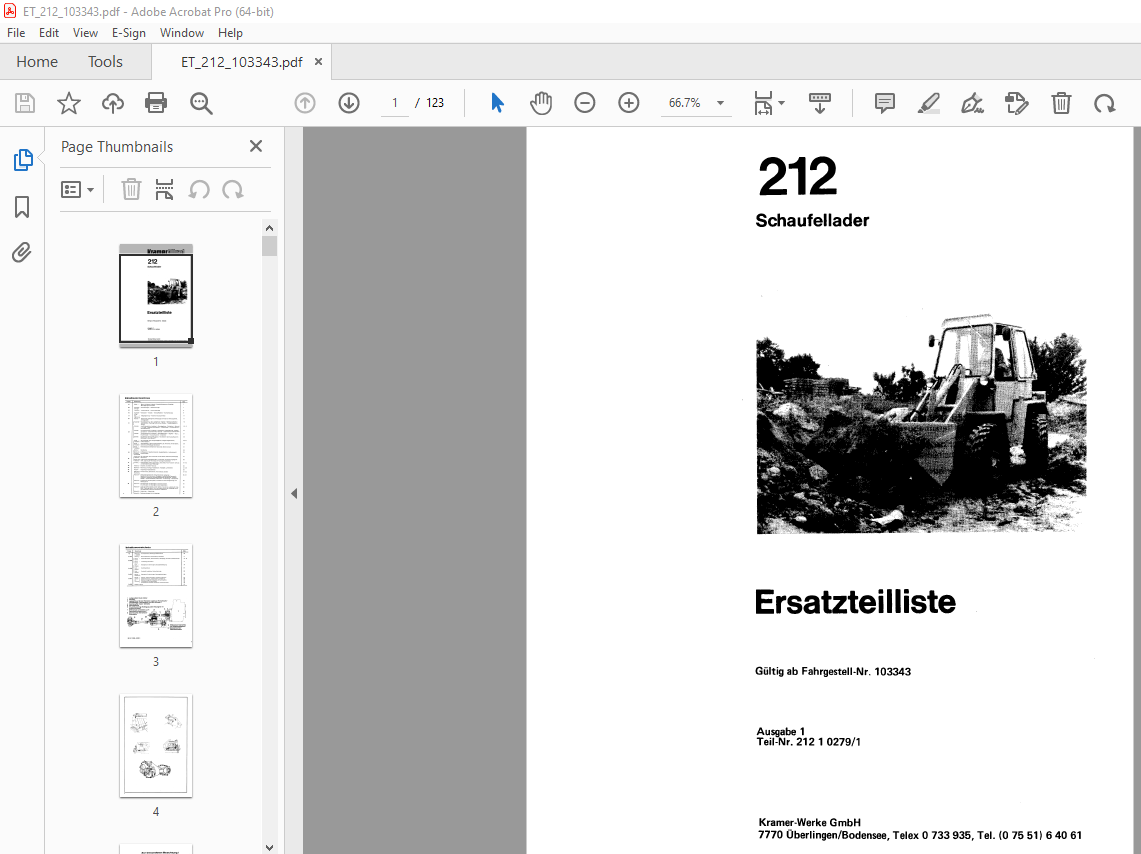The image size is (1141, 854).
Task: Click the 'Gültig ab Fahrgestell-Nr. 103343' line
Action: point(832,671)
